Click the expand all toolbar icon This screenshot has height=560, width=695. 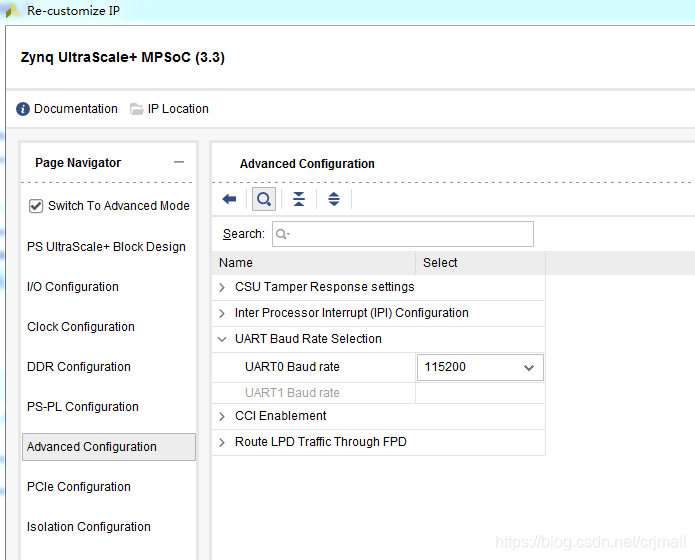334,199
